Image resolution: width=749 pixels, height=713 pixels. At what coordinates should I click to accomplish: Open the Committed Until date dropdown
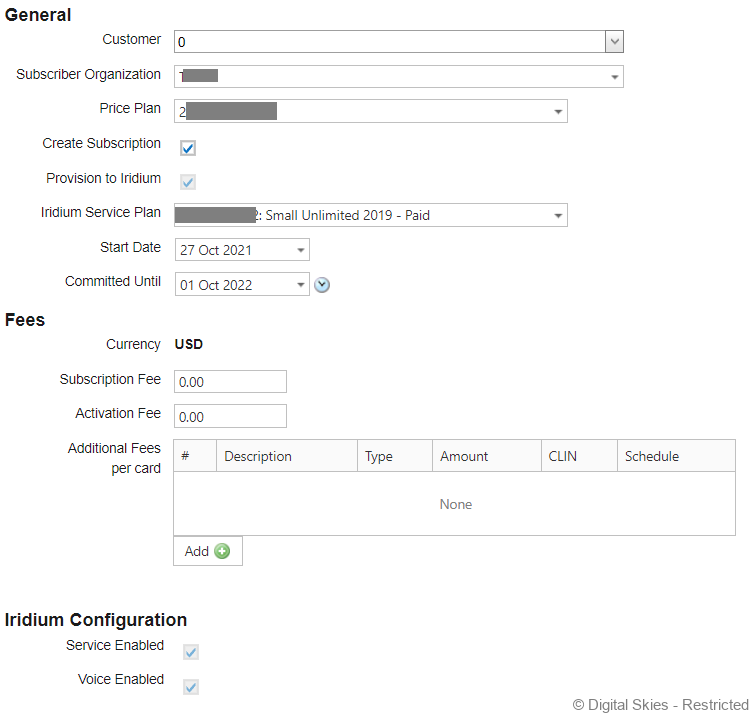coord(300,285)
